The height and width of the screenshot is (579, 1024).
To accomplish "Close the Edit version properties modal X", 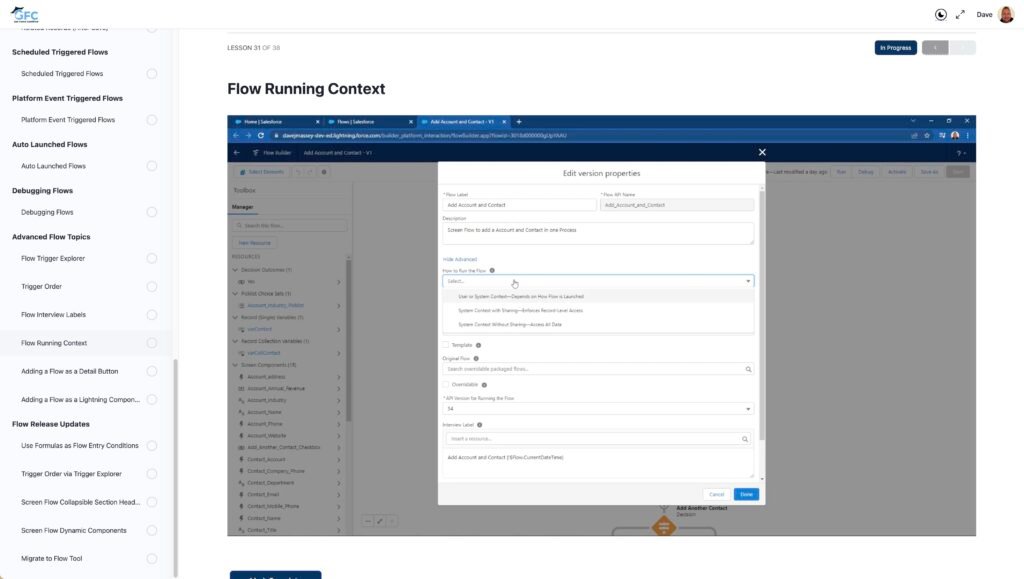I will 762,152.
